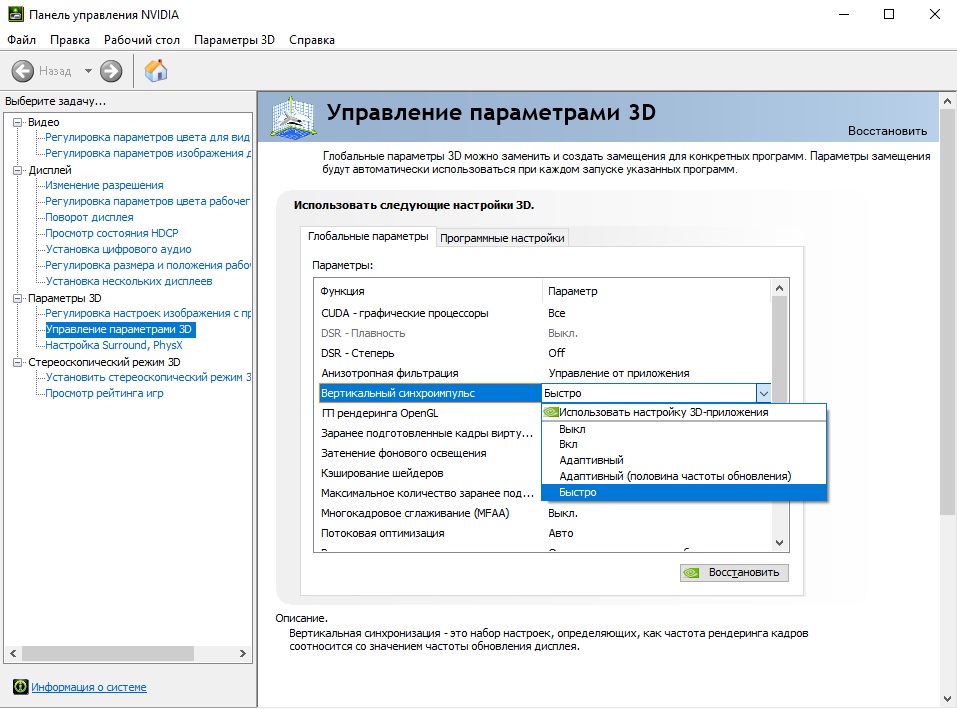Viewport: 957px width, 709px height.
Task: Open Регулировка параметров цвета для видео
Action: coord(148,137)
